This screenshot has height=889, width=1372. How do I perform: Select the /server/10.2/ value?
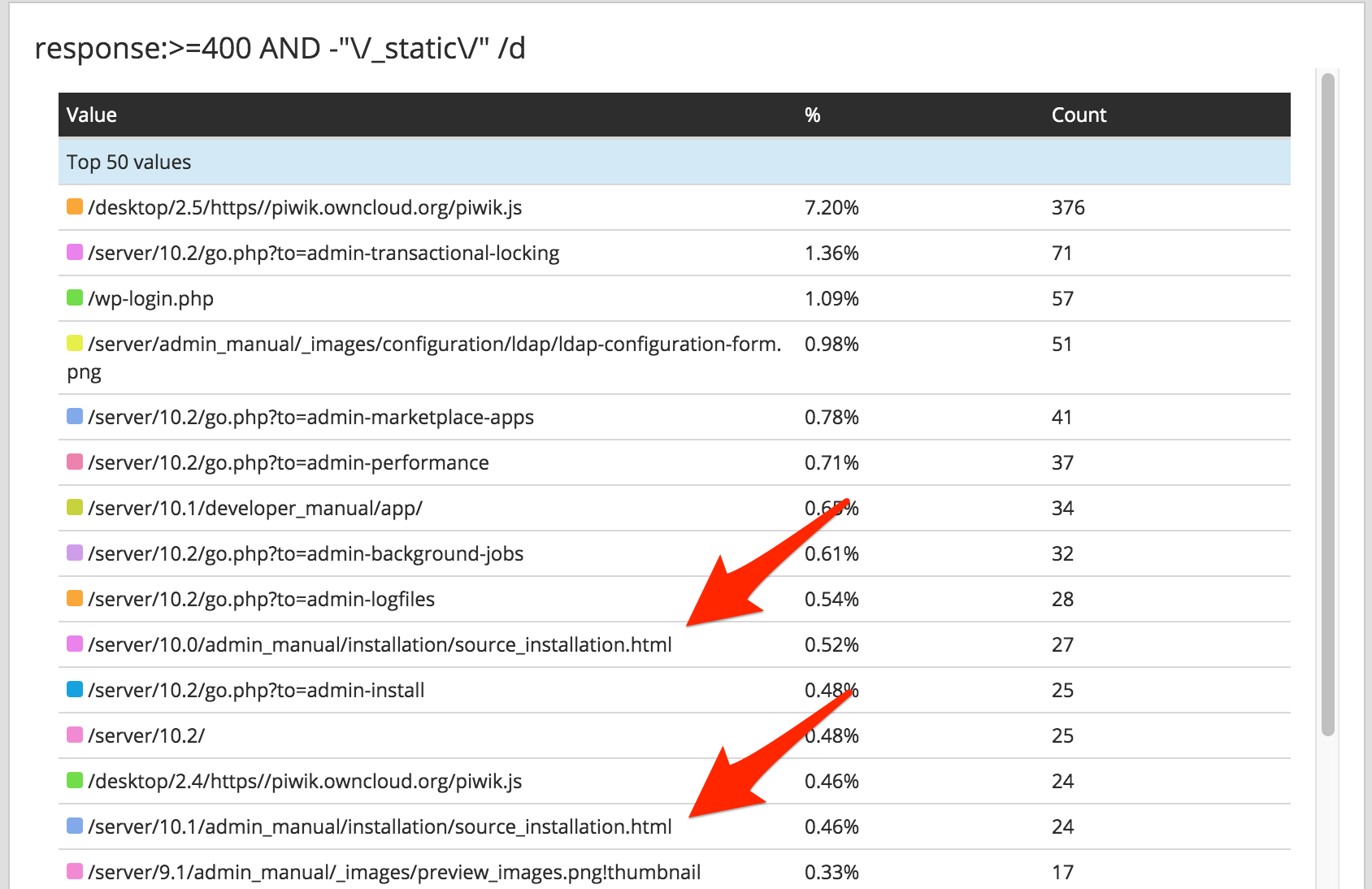[x=146, y=735]
